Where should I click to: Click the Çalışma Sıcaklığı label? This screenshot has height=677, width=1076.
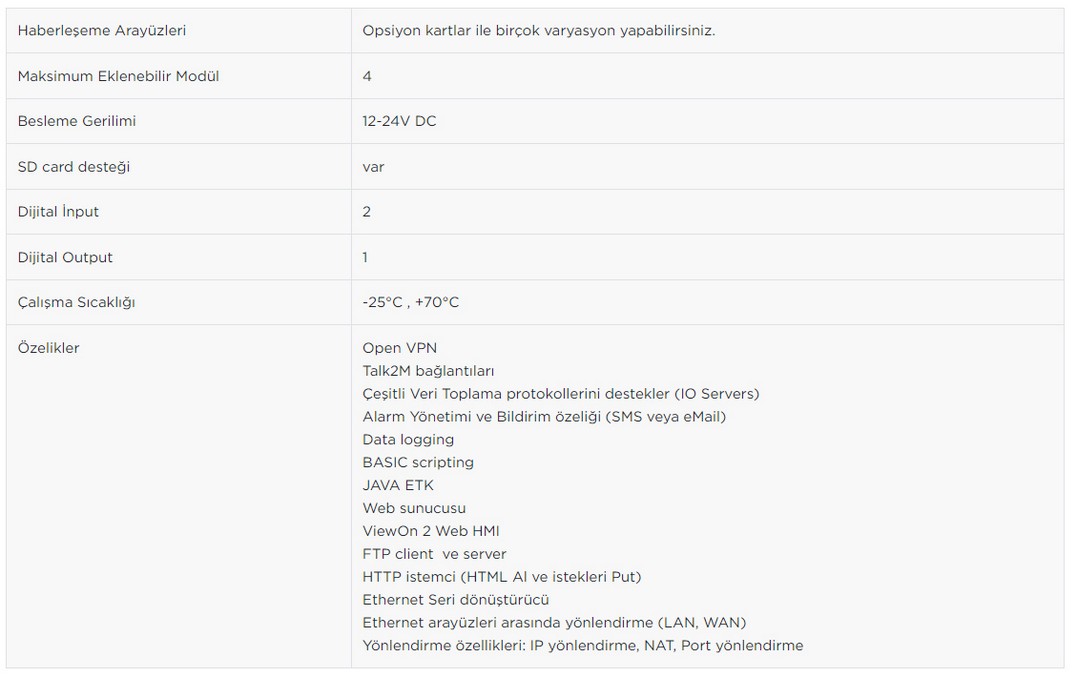76,302
